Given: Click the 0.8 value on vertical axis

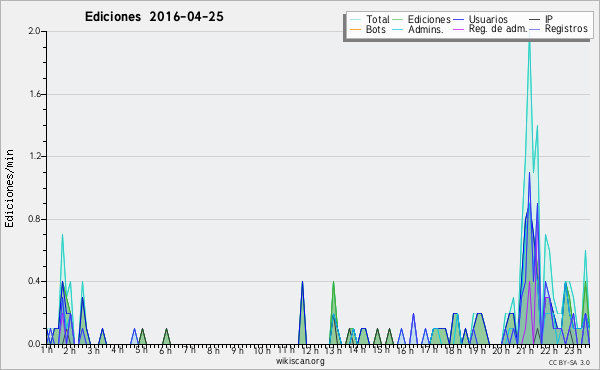Looking at the screenshot, I should (35, 219).
